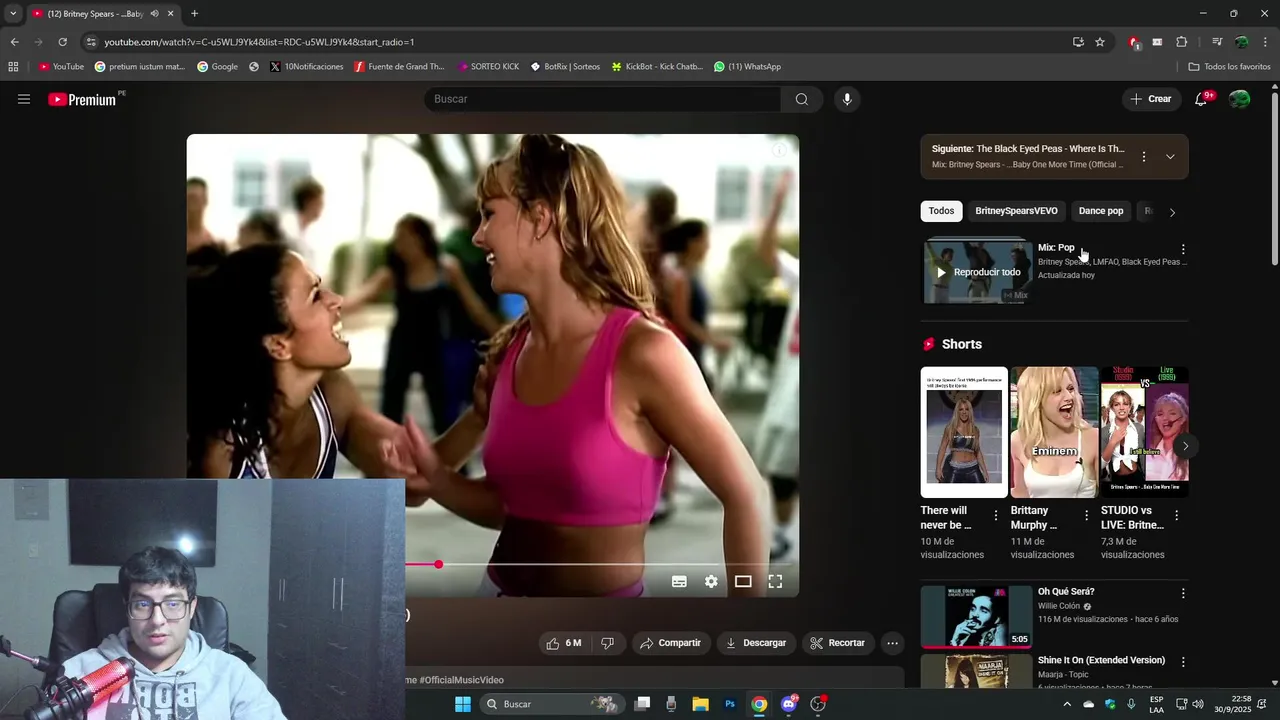Open more options for Mix: Pop
The width and height of the screenshot is (1280, 720).
[x=1183, y=249]
